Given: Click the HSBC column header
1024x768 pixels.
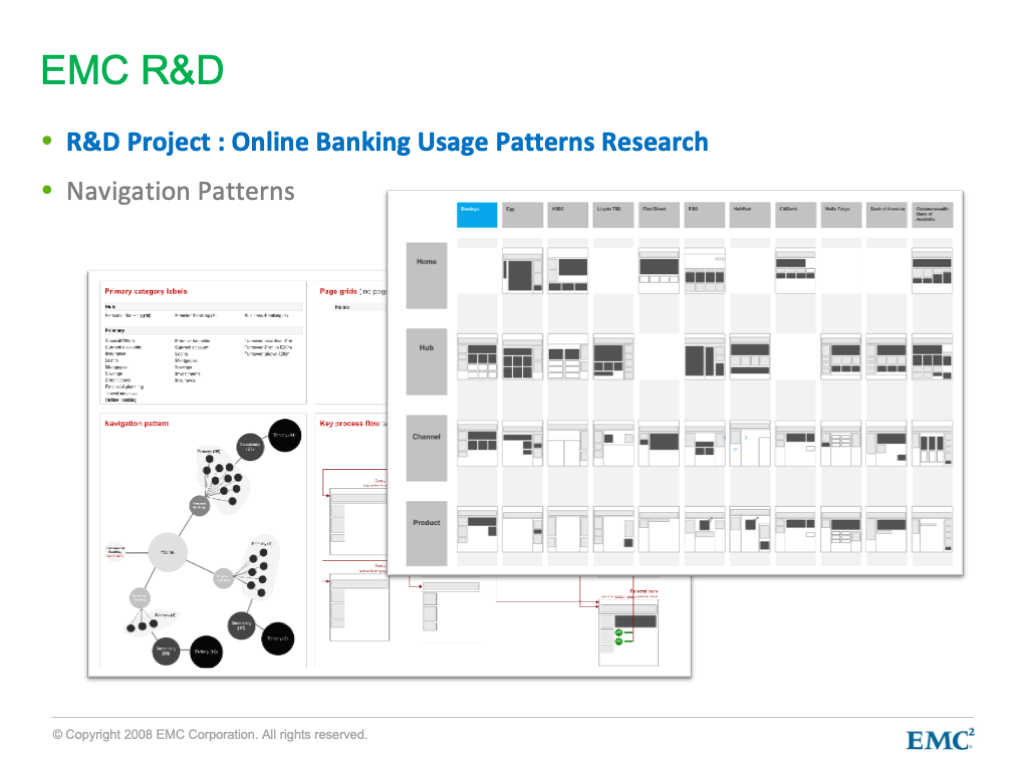Looking at the screenshot, I should (x=568, y=215).
